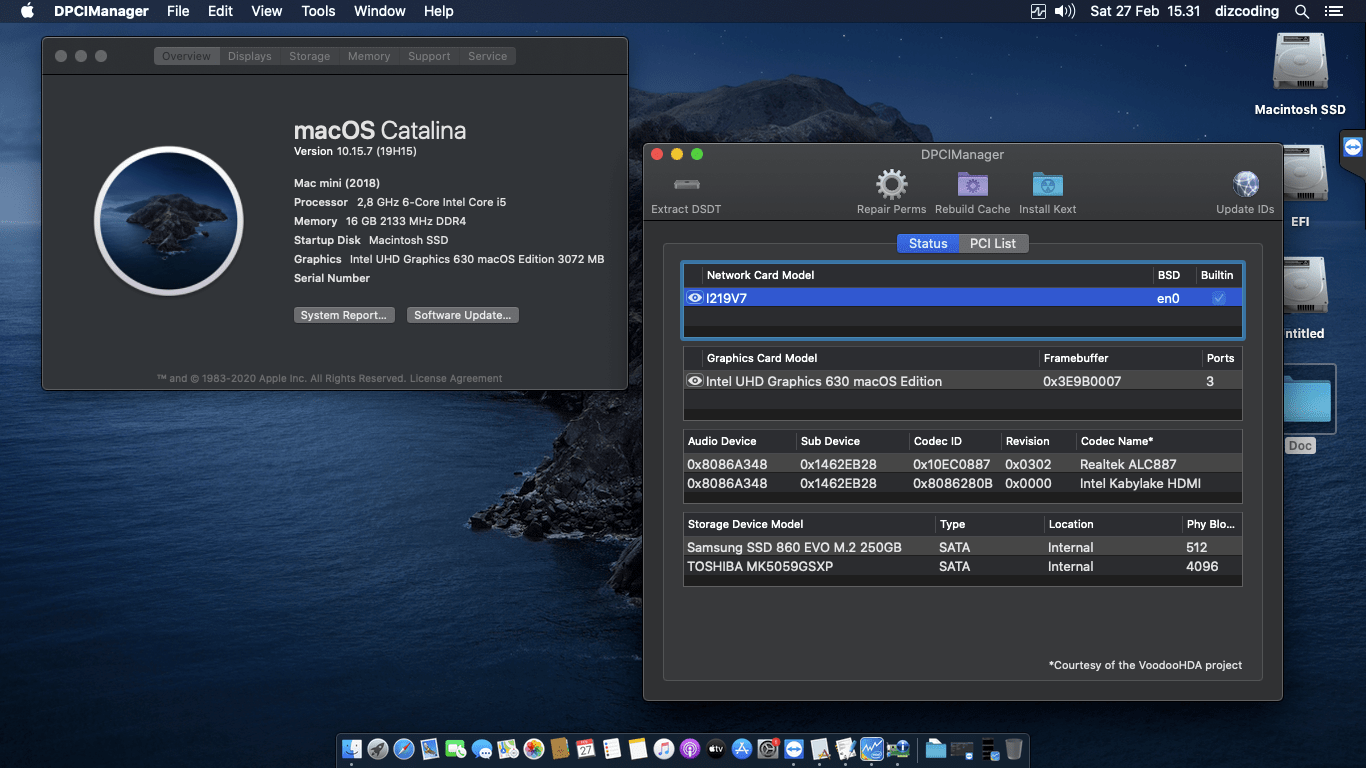
Task: Open the Window menu
Action: [x=380, y=11]
